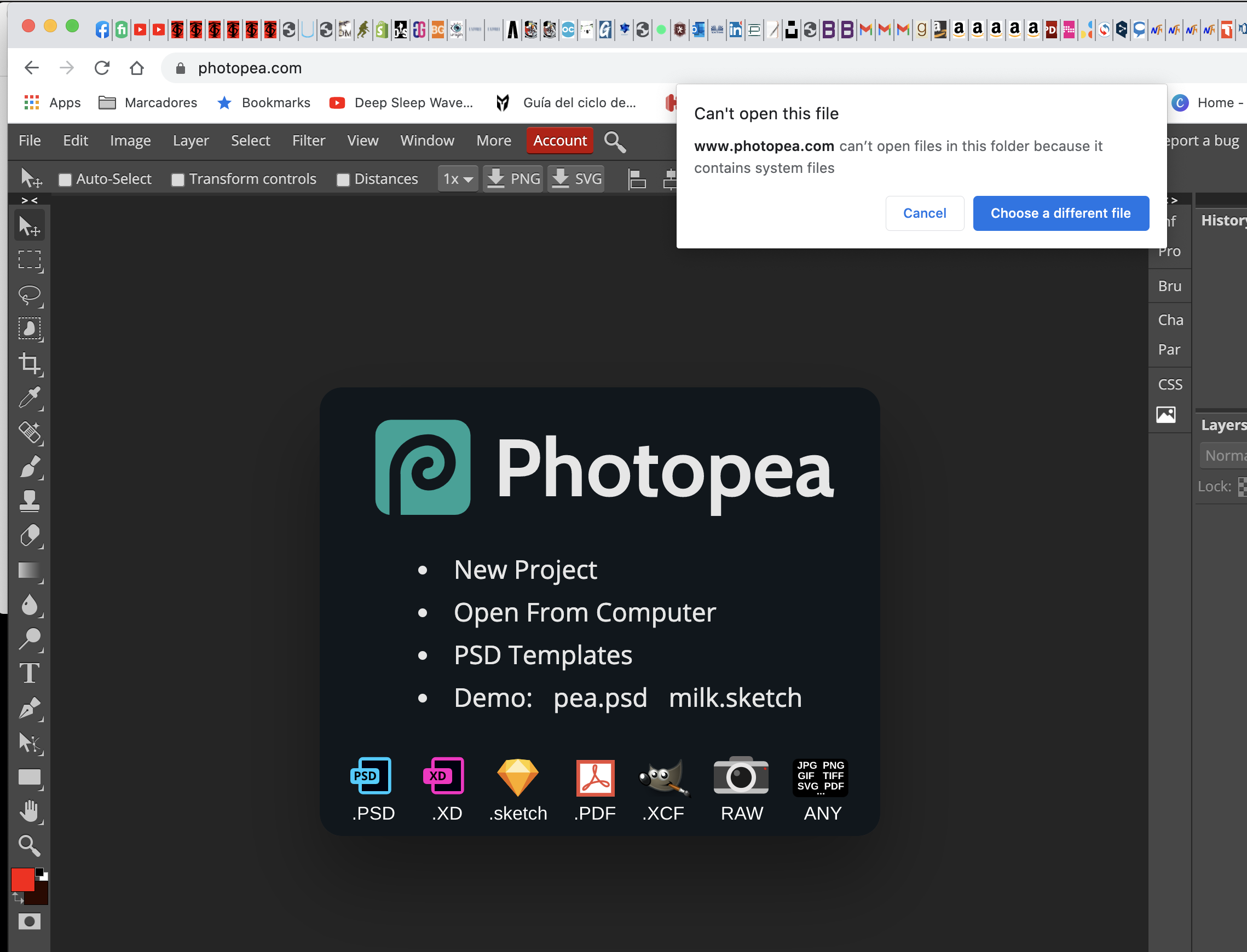This screenshot has height=952, width=1247.
Task: Open the Layer menu
Action: (190, 141)
